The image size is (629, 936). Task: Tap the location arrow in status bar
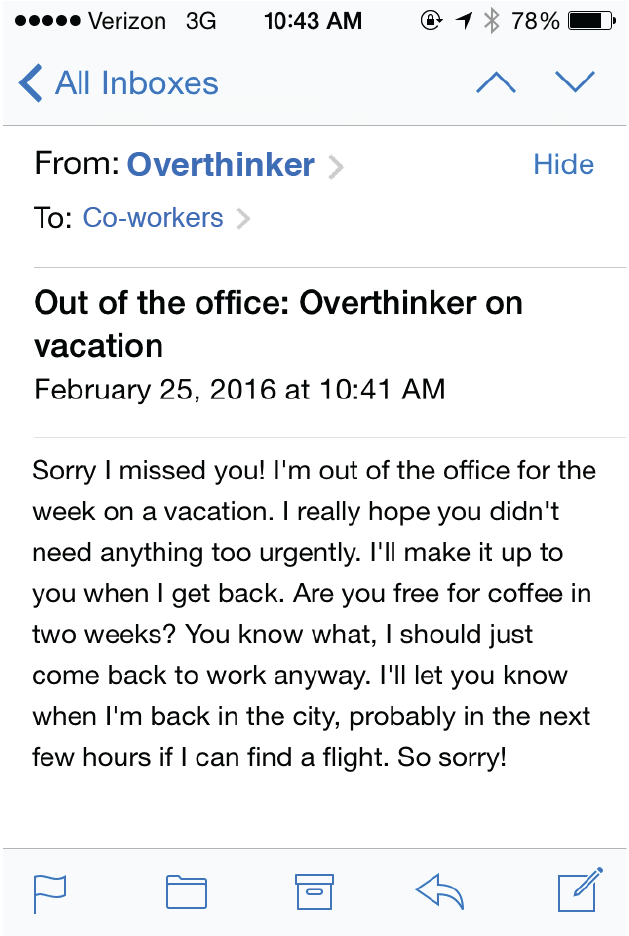click(x=464, y=21)
